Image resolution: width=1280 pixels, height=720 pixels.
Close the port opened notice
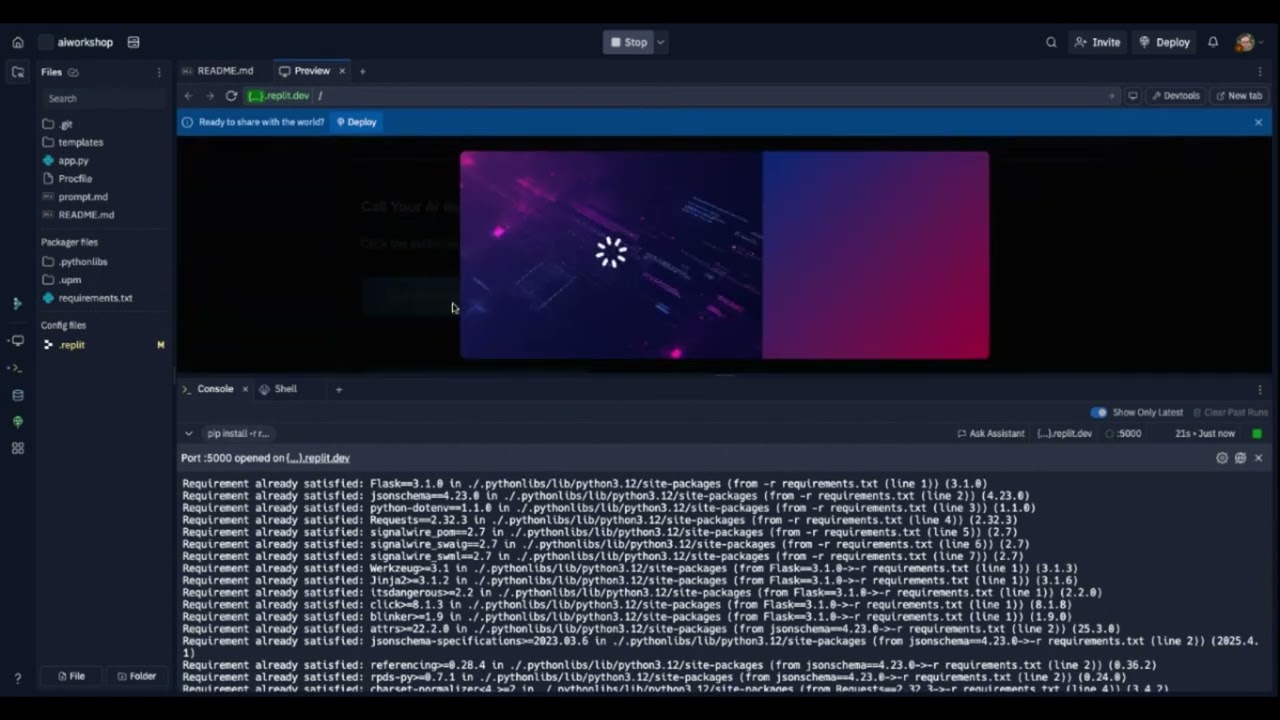pyautogui.click(x=1258, y=458)
